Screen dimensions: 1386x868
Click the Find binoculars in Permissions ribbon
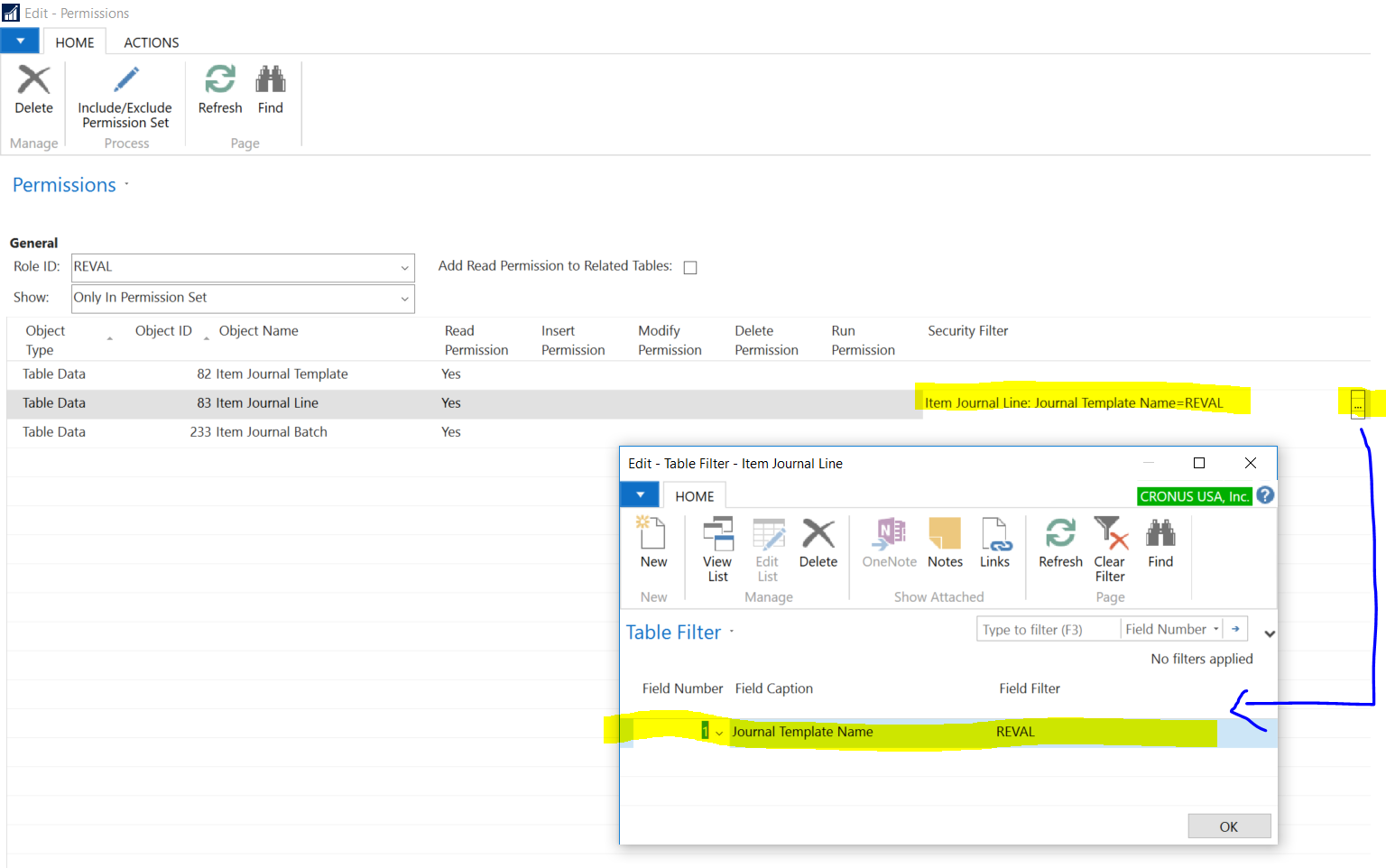tap(270, 80)
